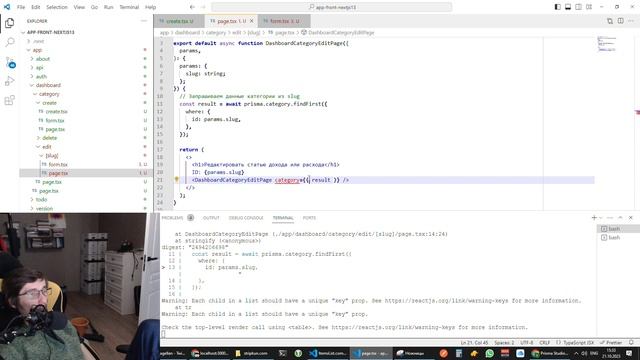Collapse the dashboard folder
The width and height of the screenshot is (640, 360).
point(48,85)
